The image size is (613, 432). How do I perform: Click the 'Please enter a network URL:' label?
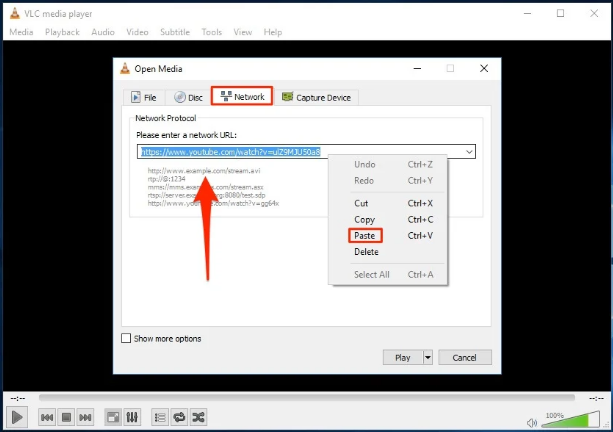coord(186,135)
